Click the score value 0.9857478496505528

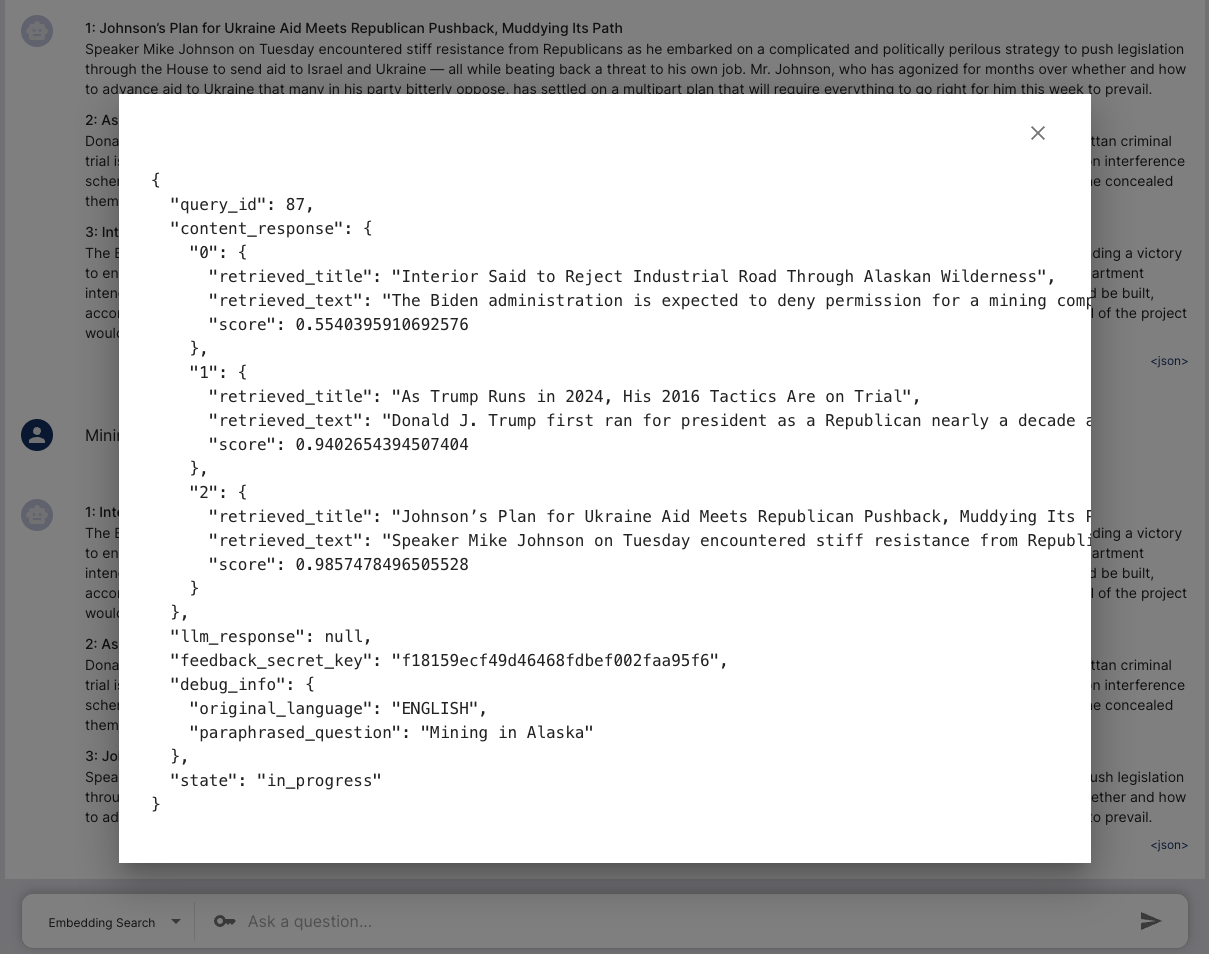point(382,565)
